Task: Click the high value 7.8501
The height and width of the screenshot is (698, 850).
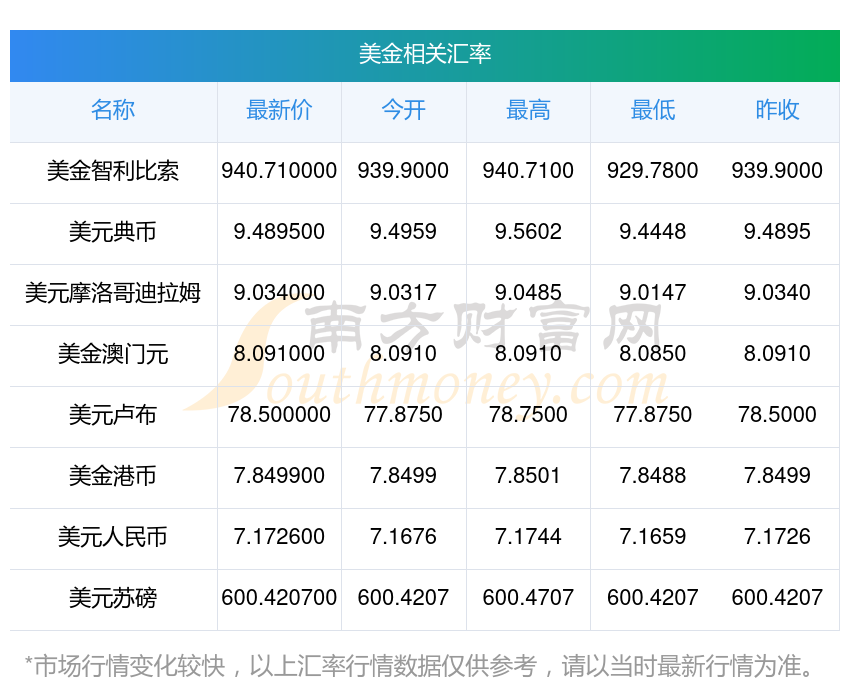Action: coord(528,476)
